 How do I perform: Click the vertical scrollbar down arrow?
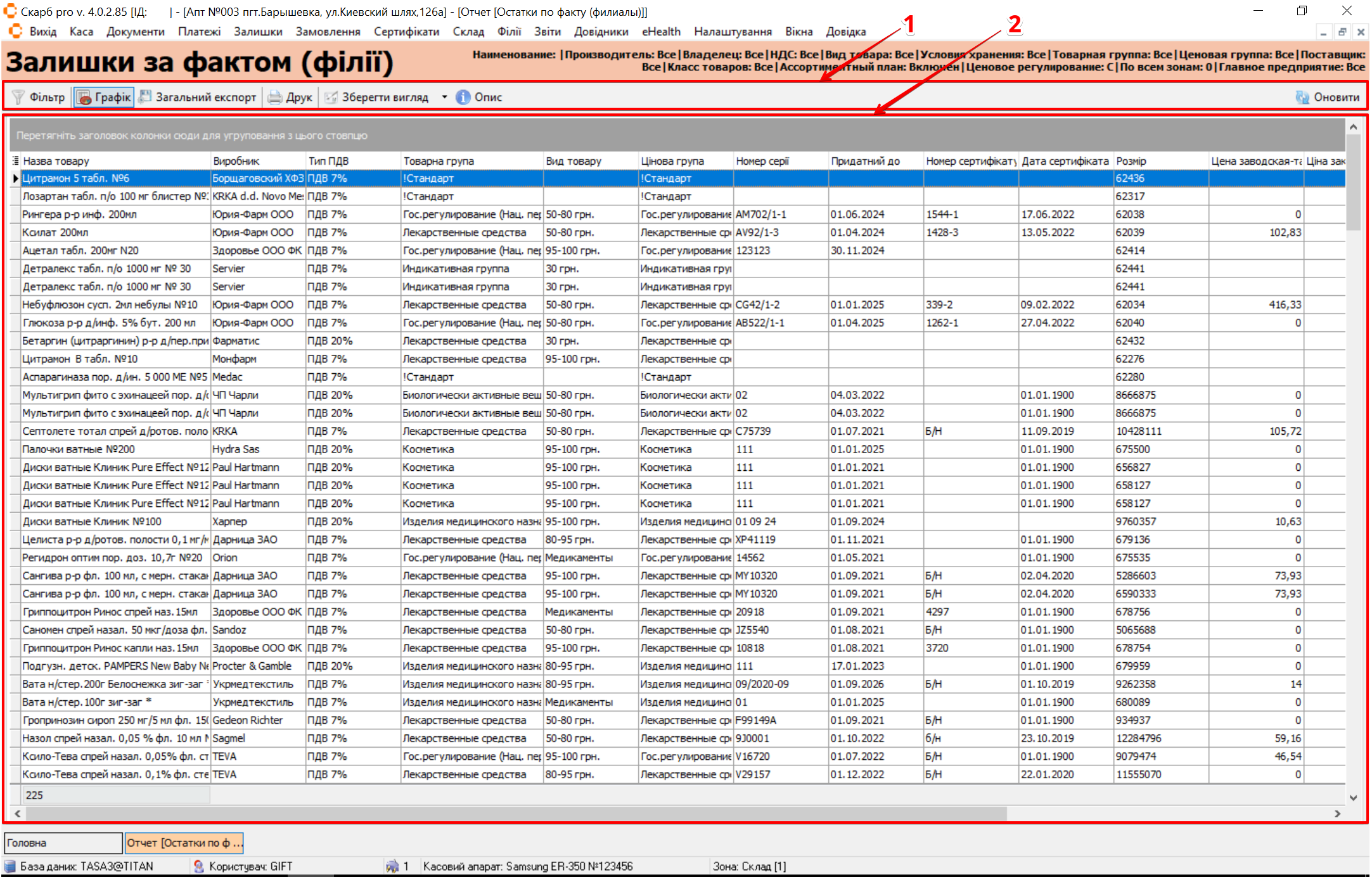(1353, 798)
